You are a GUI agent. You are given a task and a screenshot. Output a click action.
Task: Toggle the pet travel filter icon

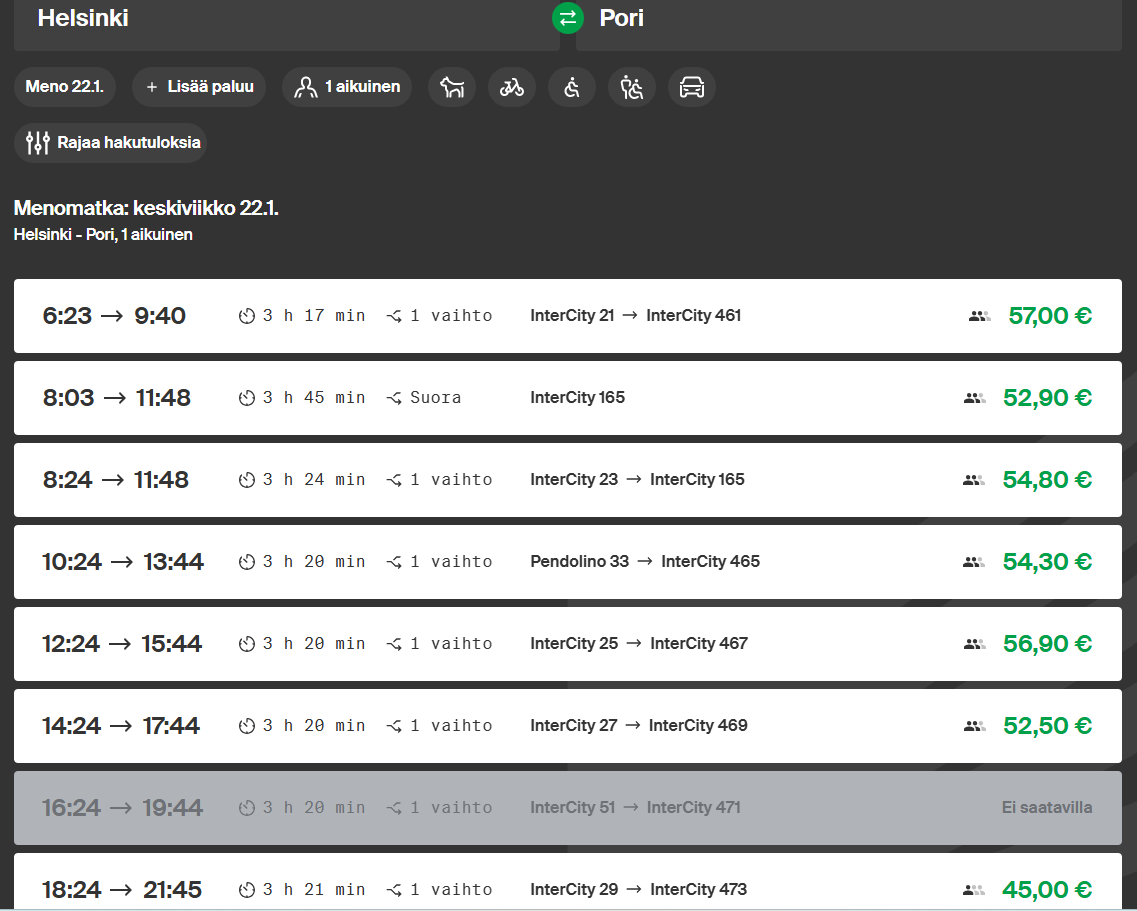point(452,87)
